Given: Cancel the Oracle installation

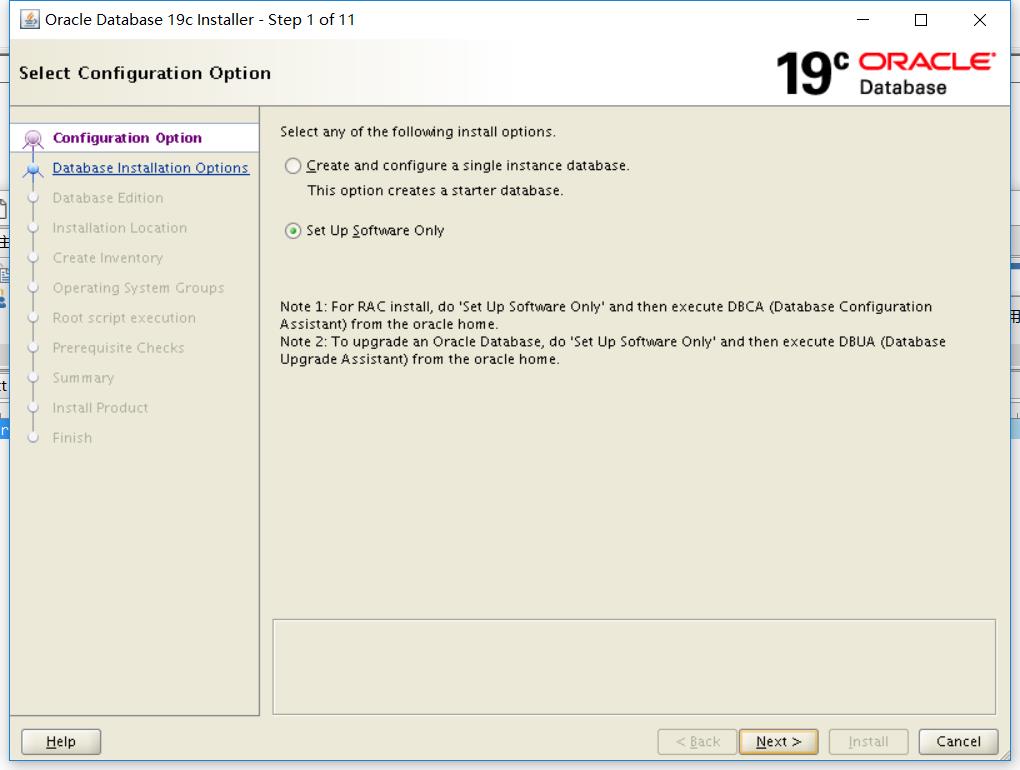Looking at the screenshot, I should pos(957,741).
